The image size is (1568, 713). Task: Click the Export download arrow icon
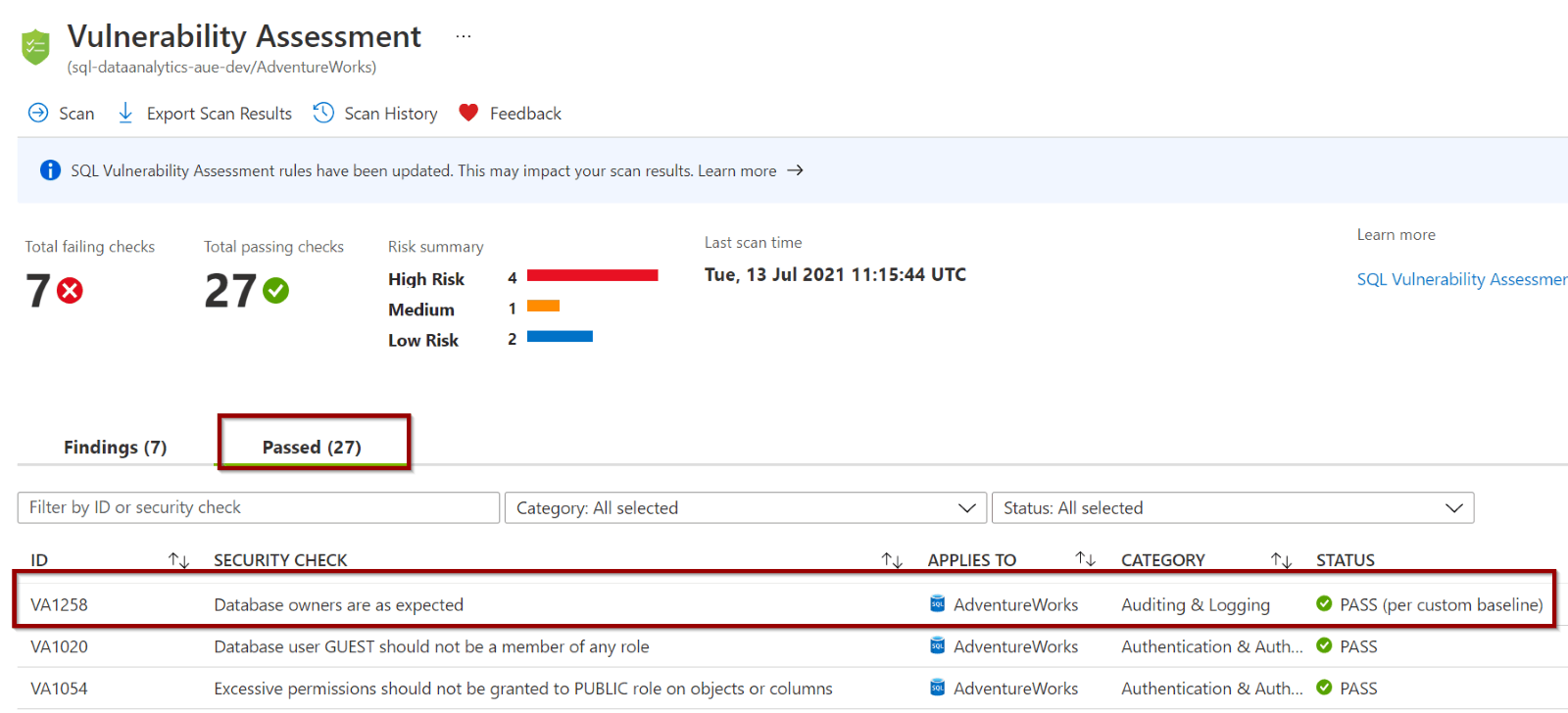pyautogui.click(x=125, y=113)
